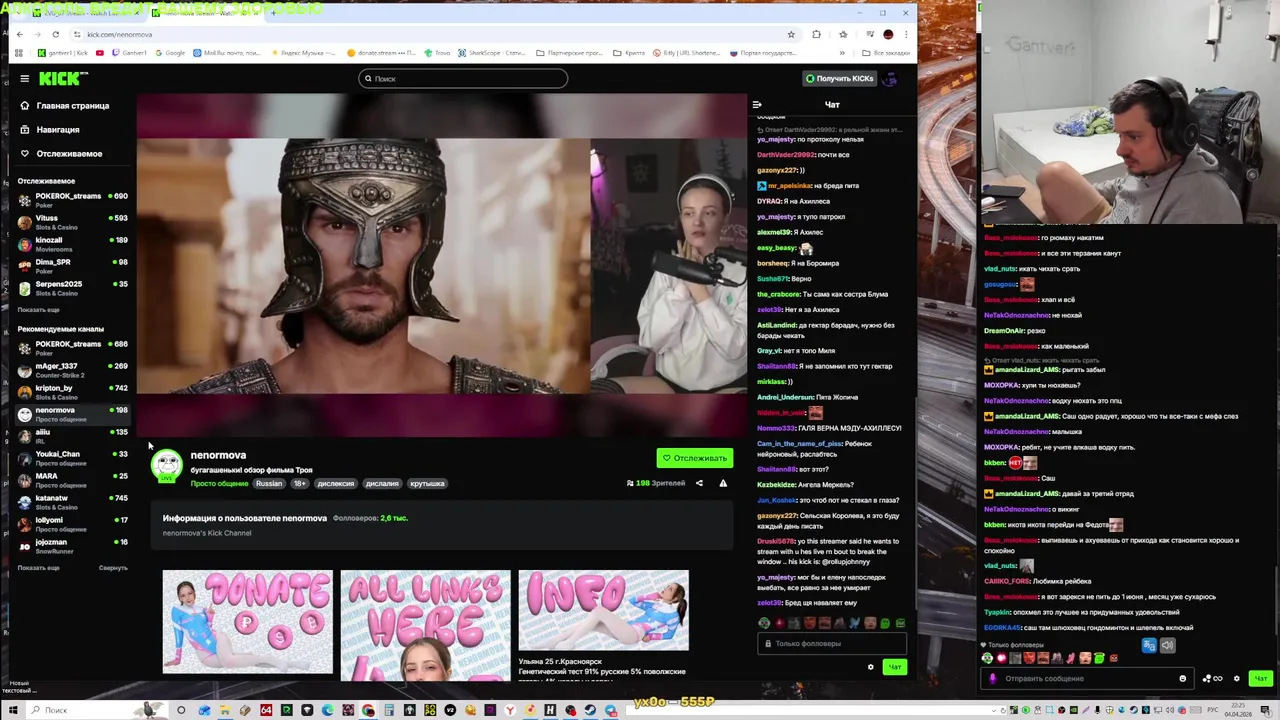Click nenormova streamer avatar
The width and height of the screenshot is (1280, 720).
point(167,465)
